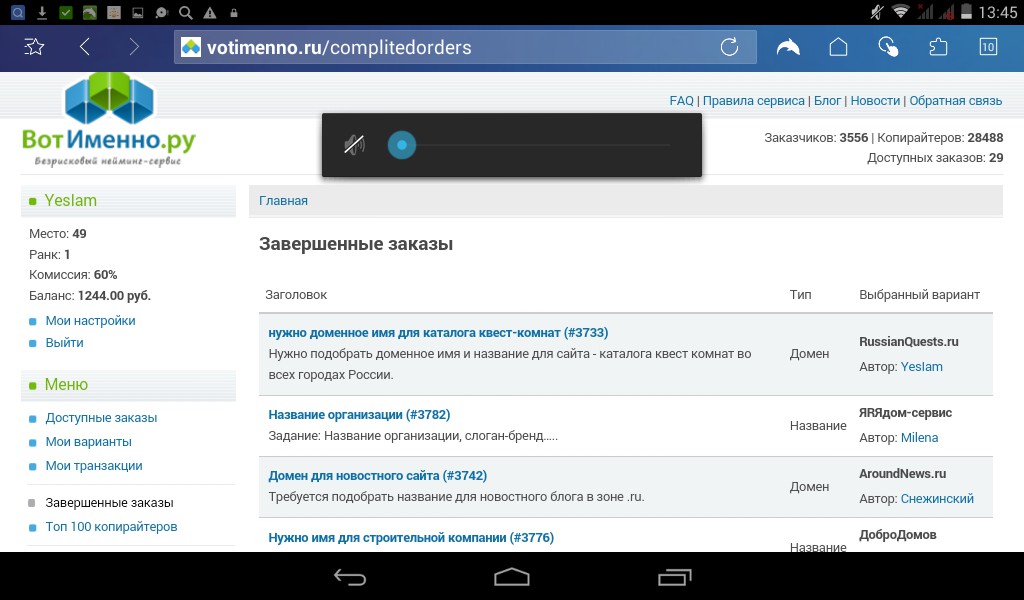Tap the address bar with votimenno.ru URL
This screenshot has width=1024, height=600.
[465, 47]
